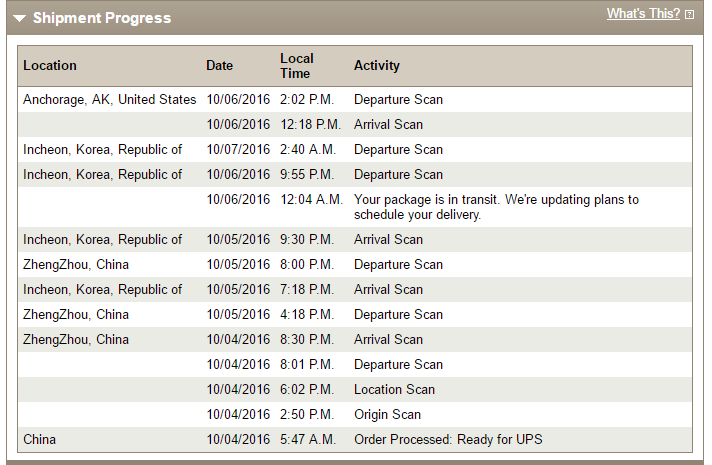Collapse the Shipment Progress triangle arrow

(20, 18)
